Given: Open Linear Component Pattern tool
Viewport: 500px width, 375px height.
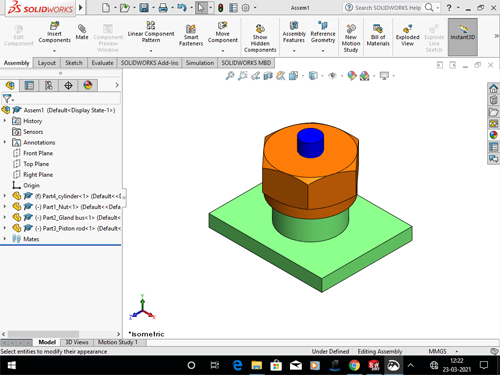Looking at the screenshot, I should tap(151, 32).
